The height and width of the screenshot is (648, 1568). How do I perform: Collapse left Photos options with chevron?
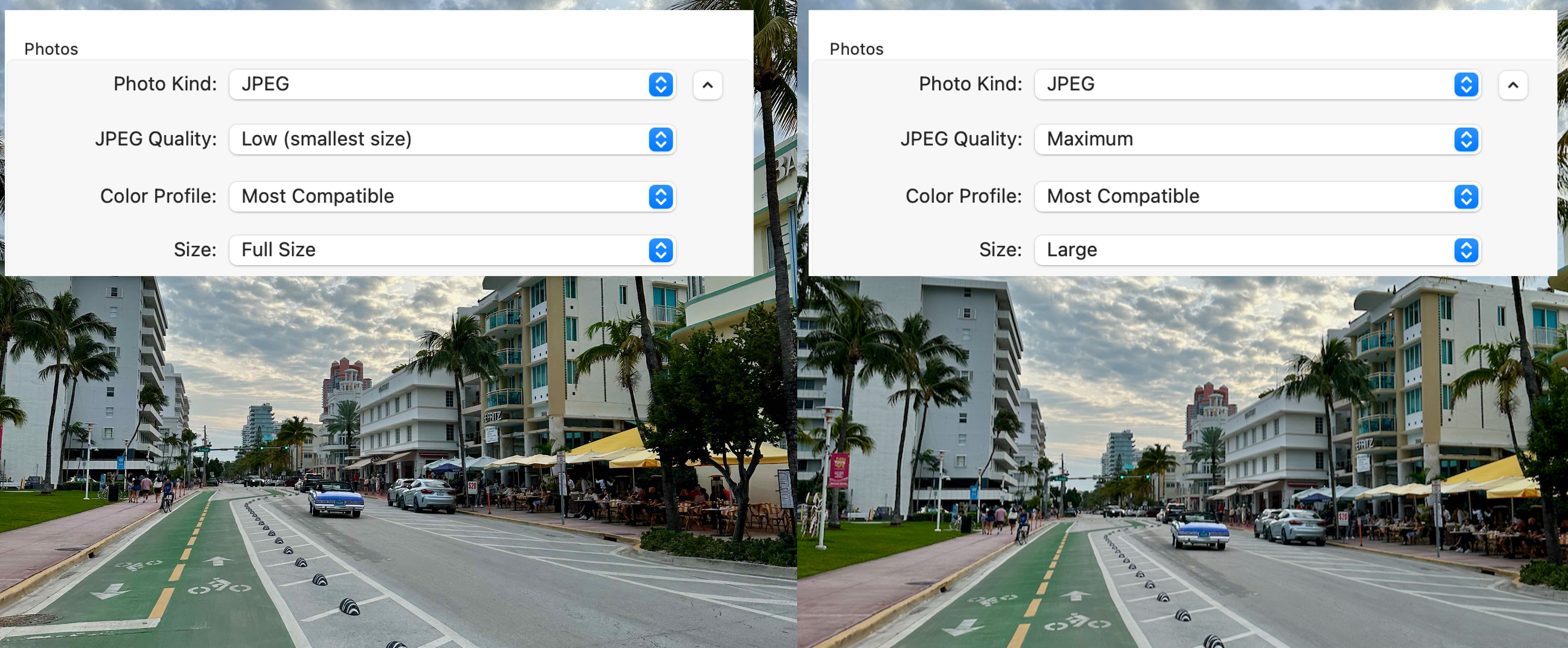coord(707,85)
